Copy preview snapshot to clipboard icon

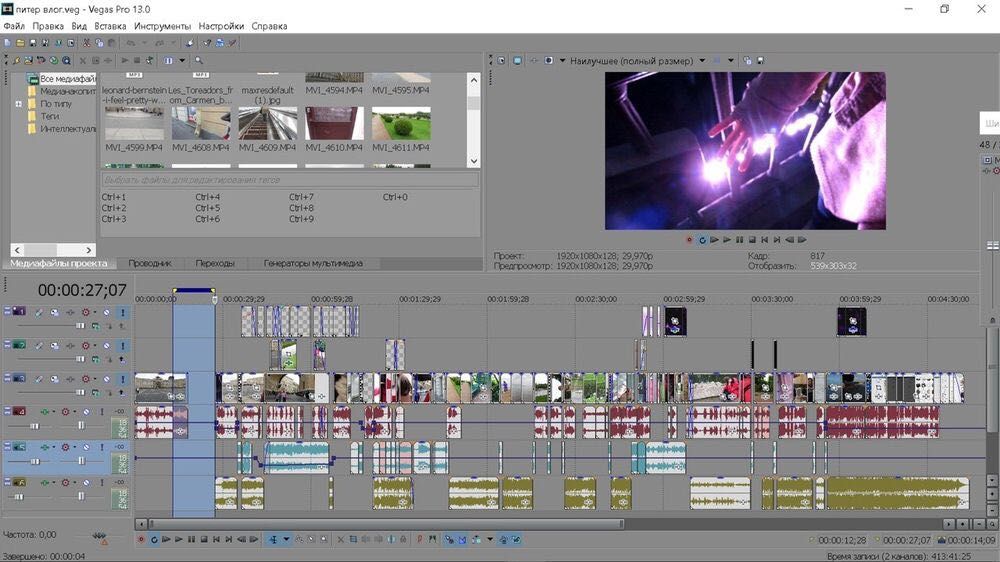click(747, 61)
